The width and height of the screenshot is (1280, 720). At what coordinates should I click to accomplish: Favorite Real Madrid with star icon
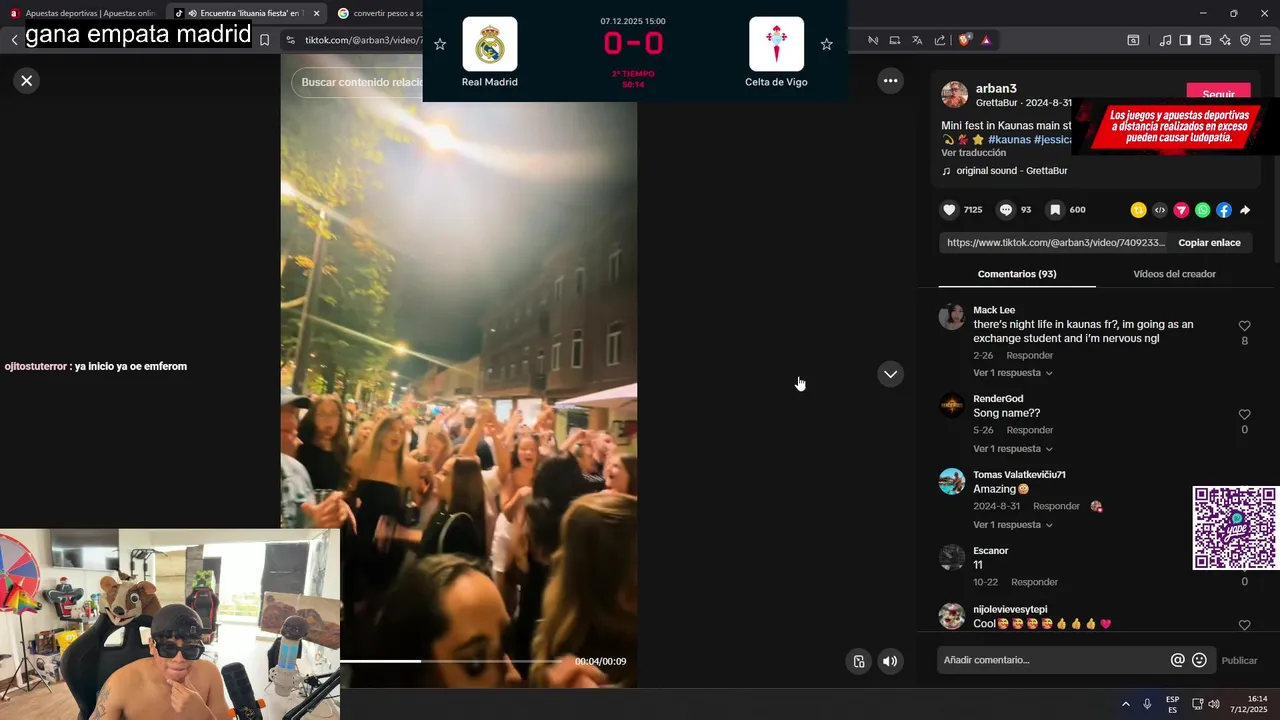(x=440, y=44)
